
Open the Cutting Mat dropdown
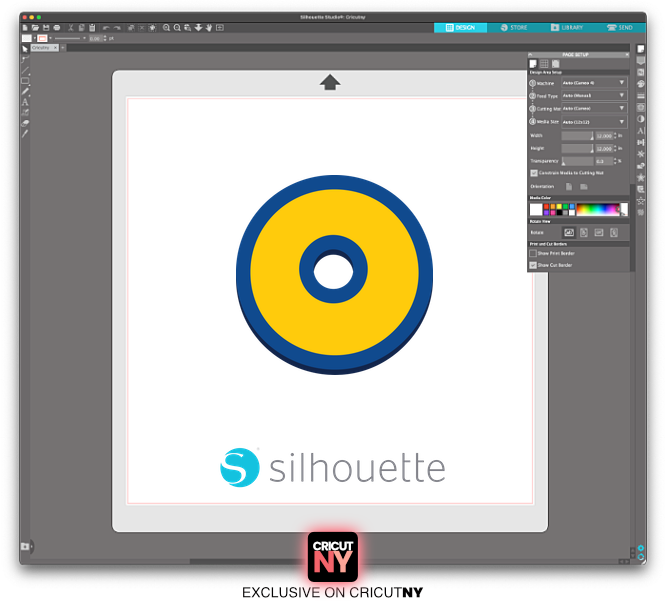(x=594, y=109)
